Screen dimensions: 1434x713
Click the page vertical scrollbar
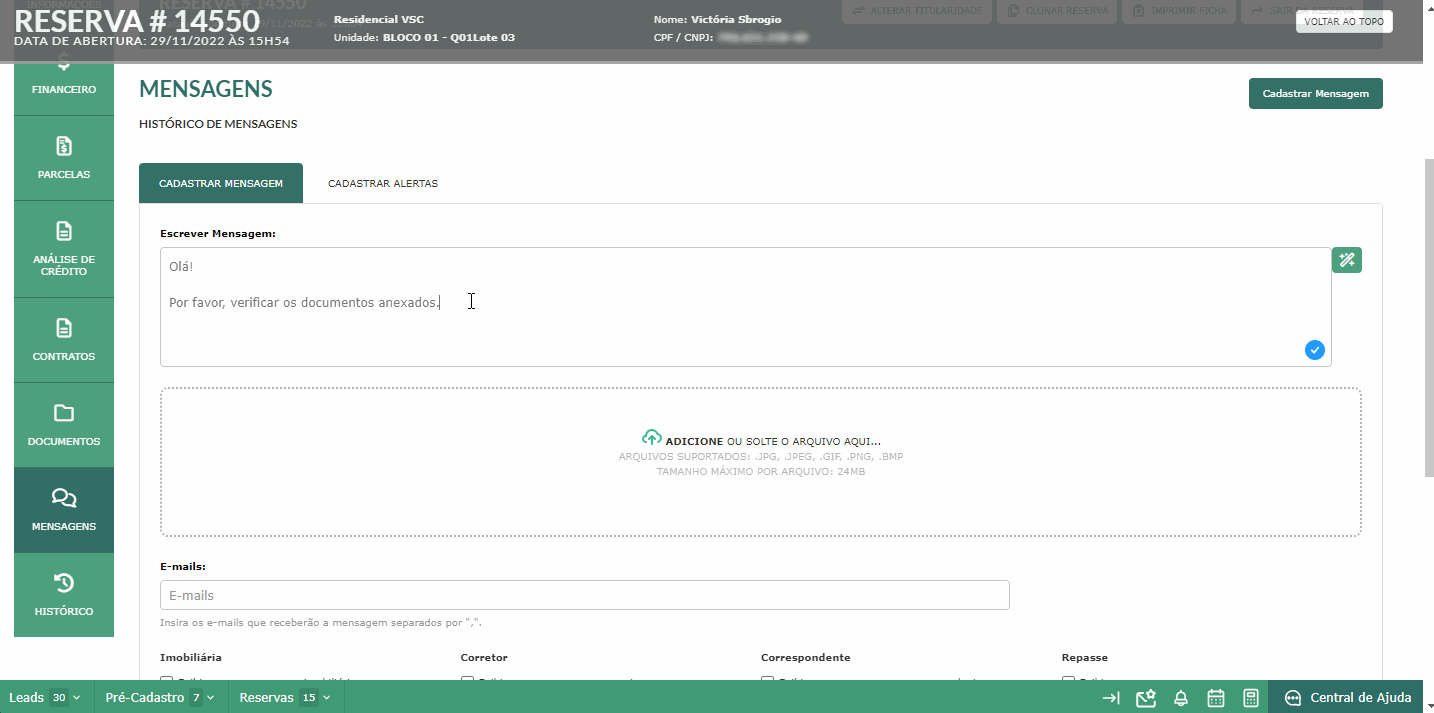pyautogui.click(x=1429, y=318)
